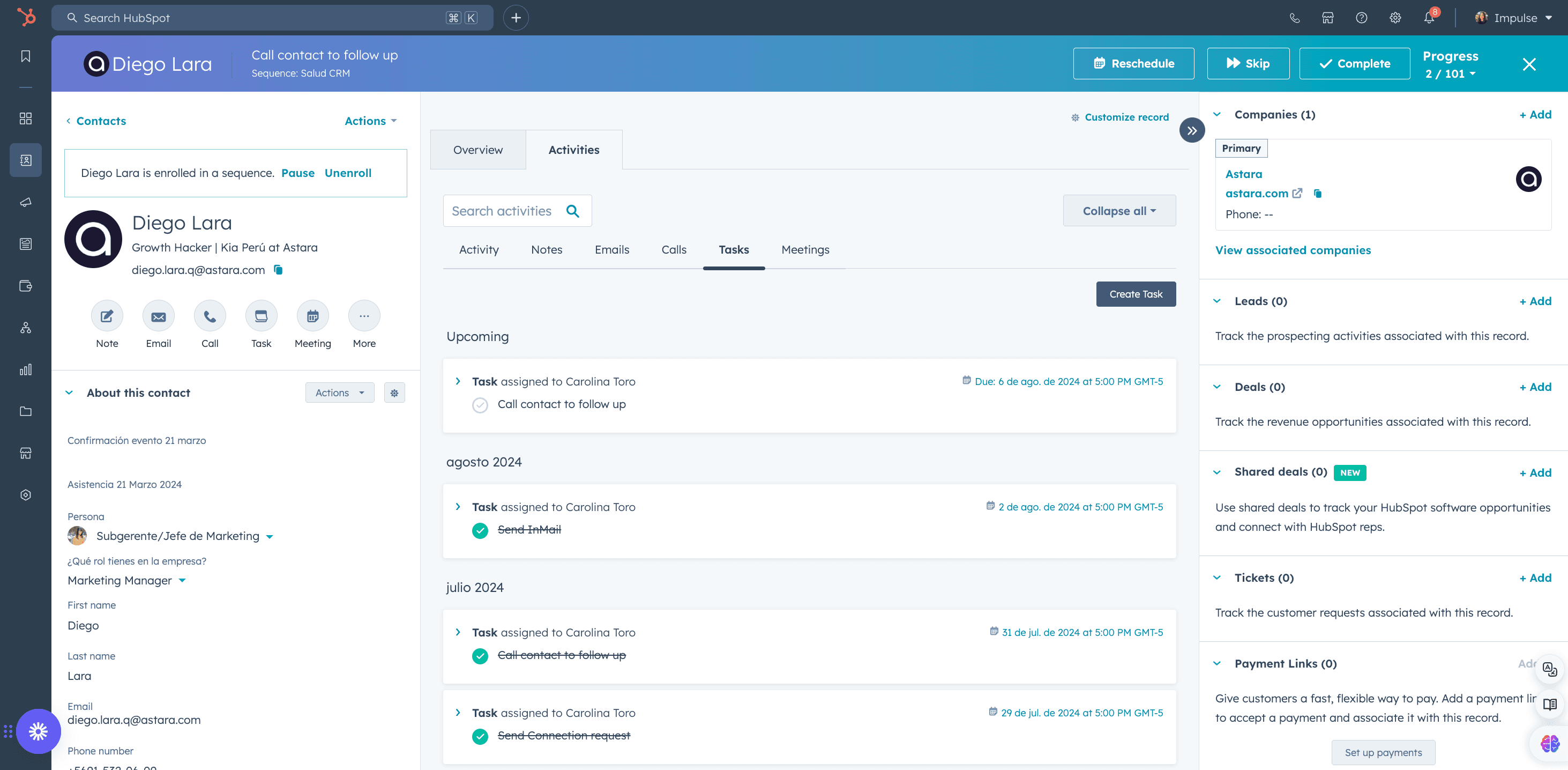Open View associated companies link

pos(1293,250)
